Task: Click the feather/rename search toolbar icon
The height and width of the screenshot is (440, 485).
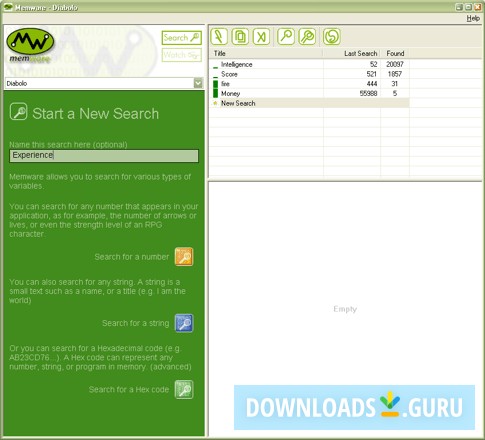Action: pos(219,36)
